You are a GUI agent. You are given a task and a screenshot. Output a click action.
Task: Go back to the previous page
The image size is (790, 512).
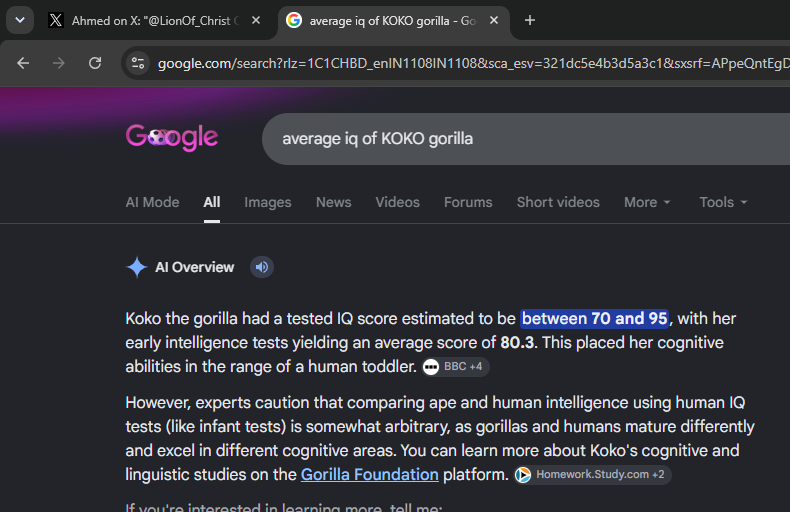(x=23, y=63)
